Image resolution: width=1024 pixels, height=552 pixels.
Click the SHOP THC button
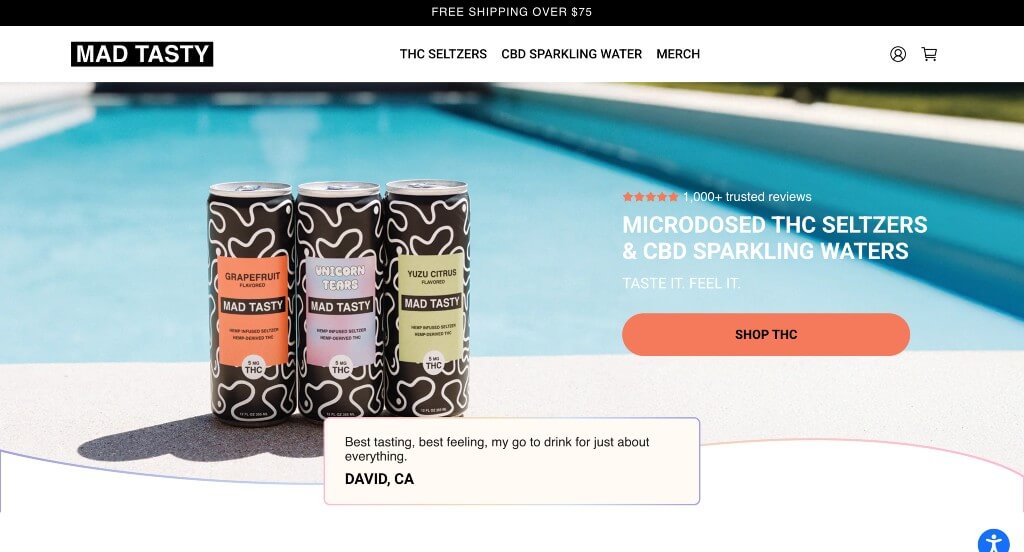[x=766, y=334]
